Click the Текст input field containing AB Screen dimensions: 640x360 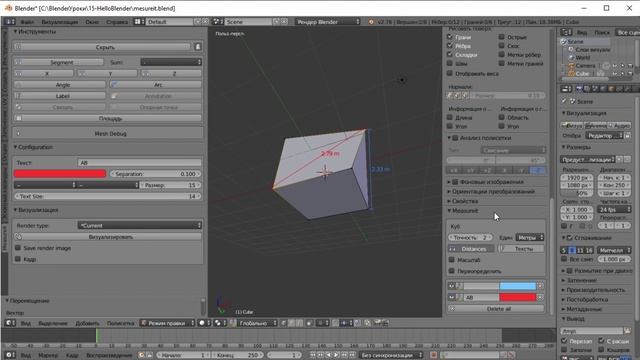[x=139, y=162]
